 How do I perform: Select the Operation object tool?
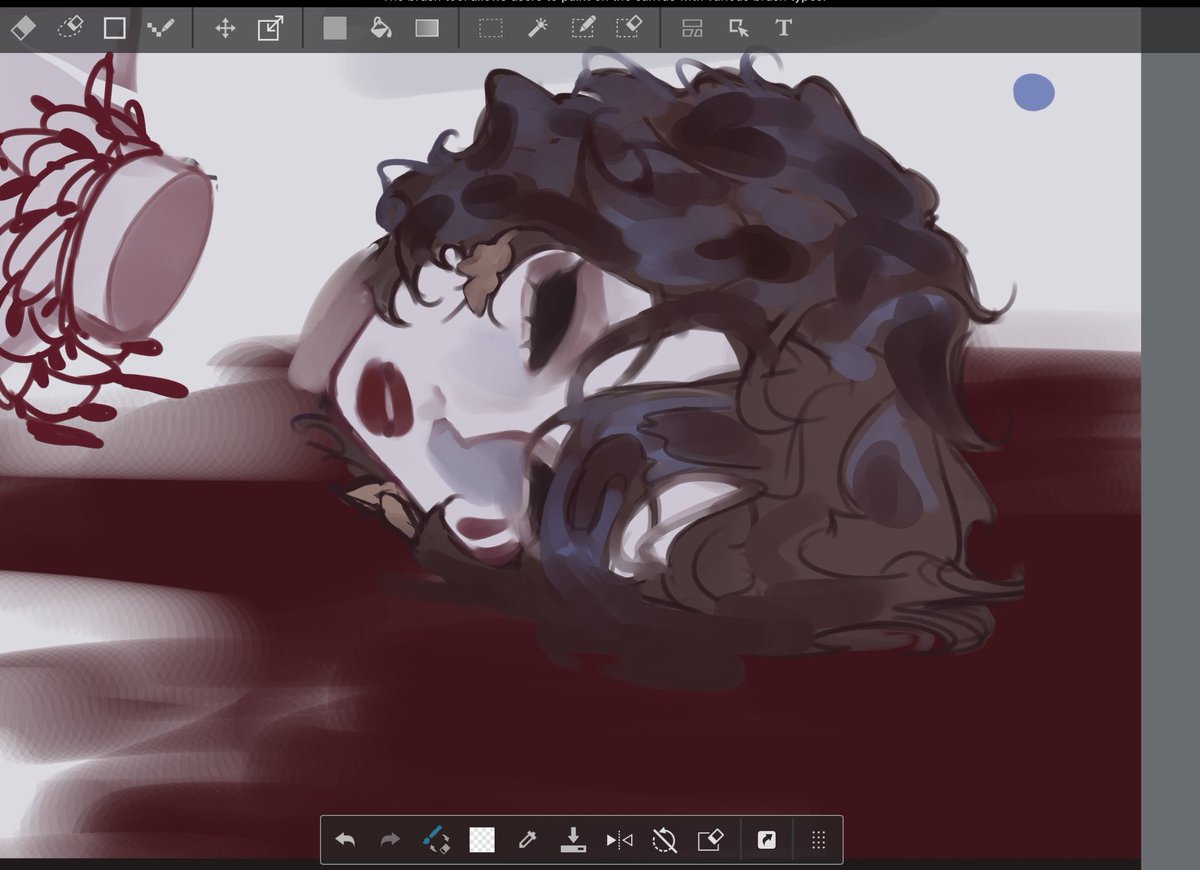pyautogui.click(x=739, y=28)
